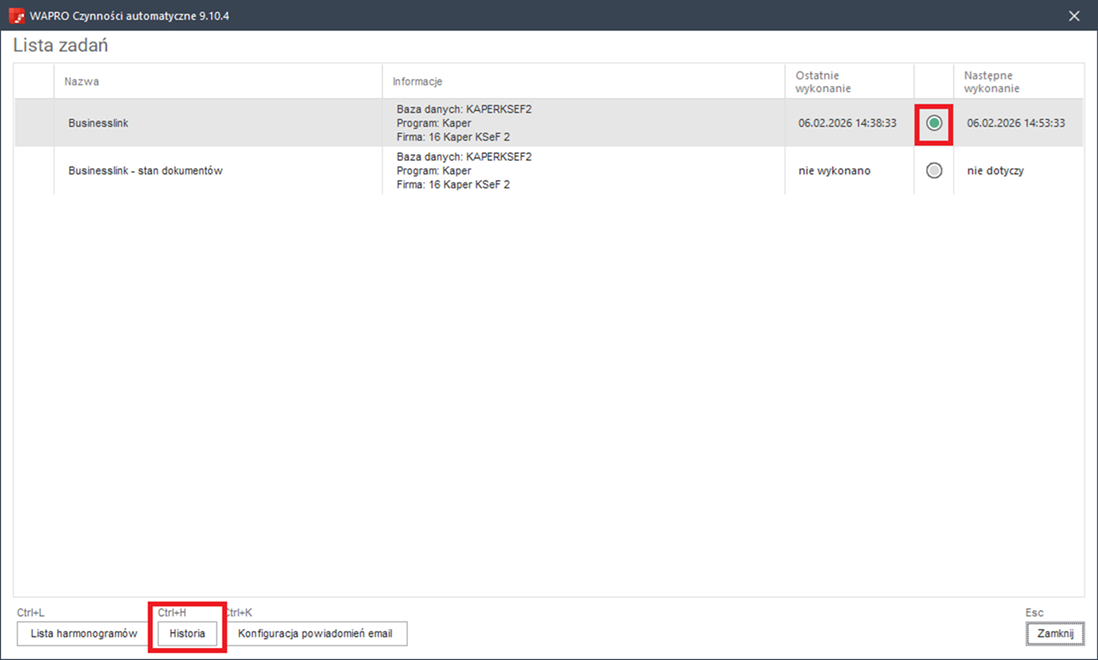Image resolution: width=1098 pixels, height=660 pixels.
Task: Toggle the green active status indicator for Businesslink
Action: pos(934,123)
